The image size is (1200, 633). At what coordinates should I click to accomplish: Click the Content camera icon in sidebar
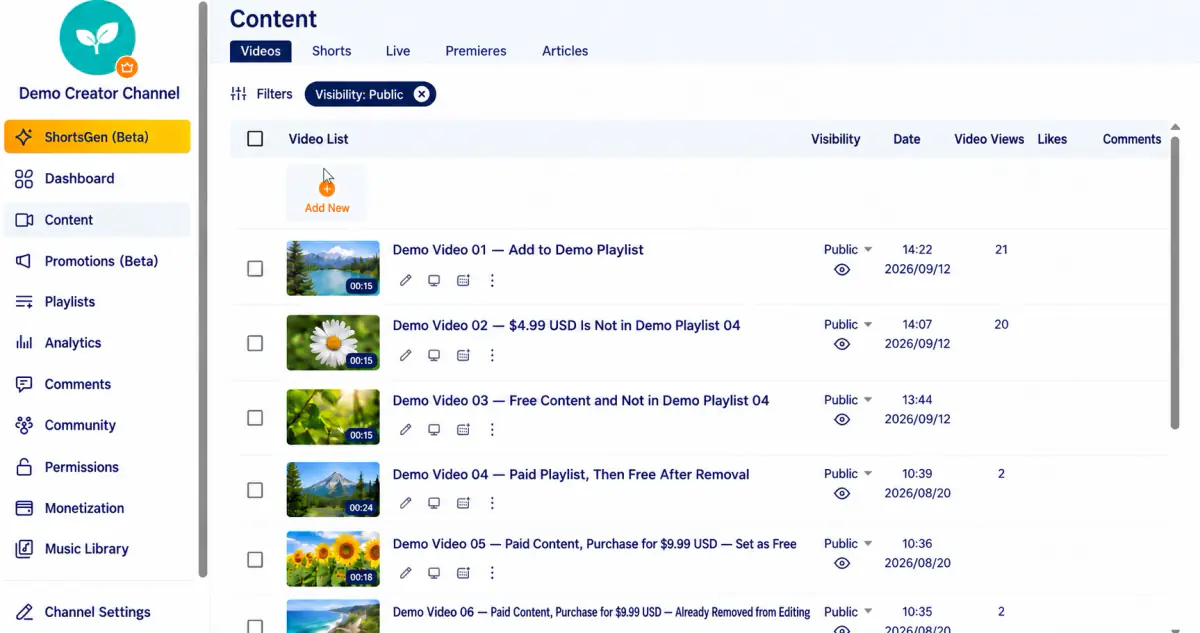(24, 220)
